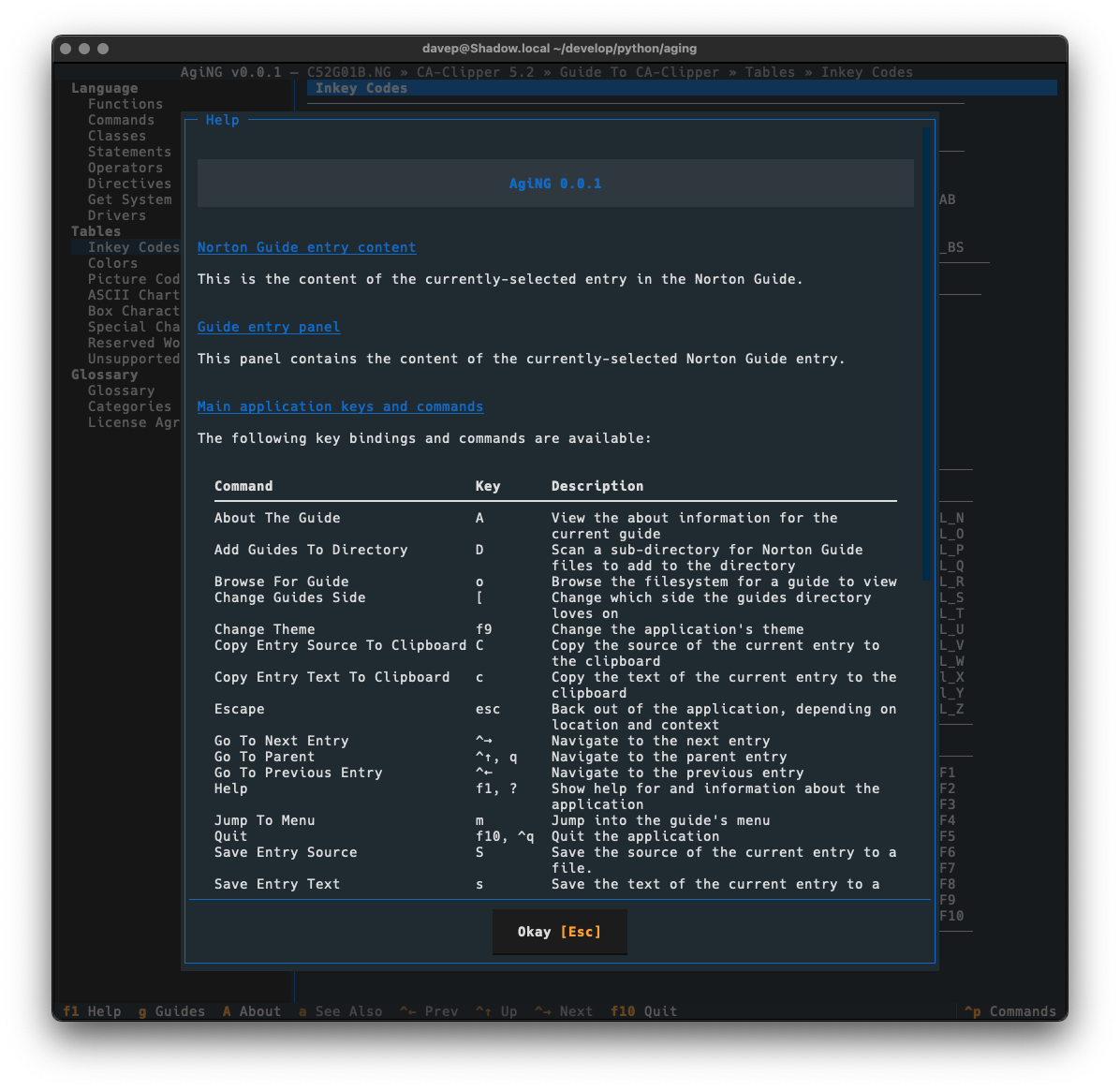Click the Go To Next Entry row
The width and height of the screenshot is (1120, 1090).
[x=555, y=741]
